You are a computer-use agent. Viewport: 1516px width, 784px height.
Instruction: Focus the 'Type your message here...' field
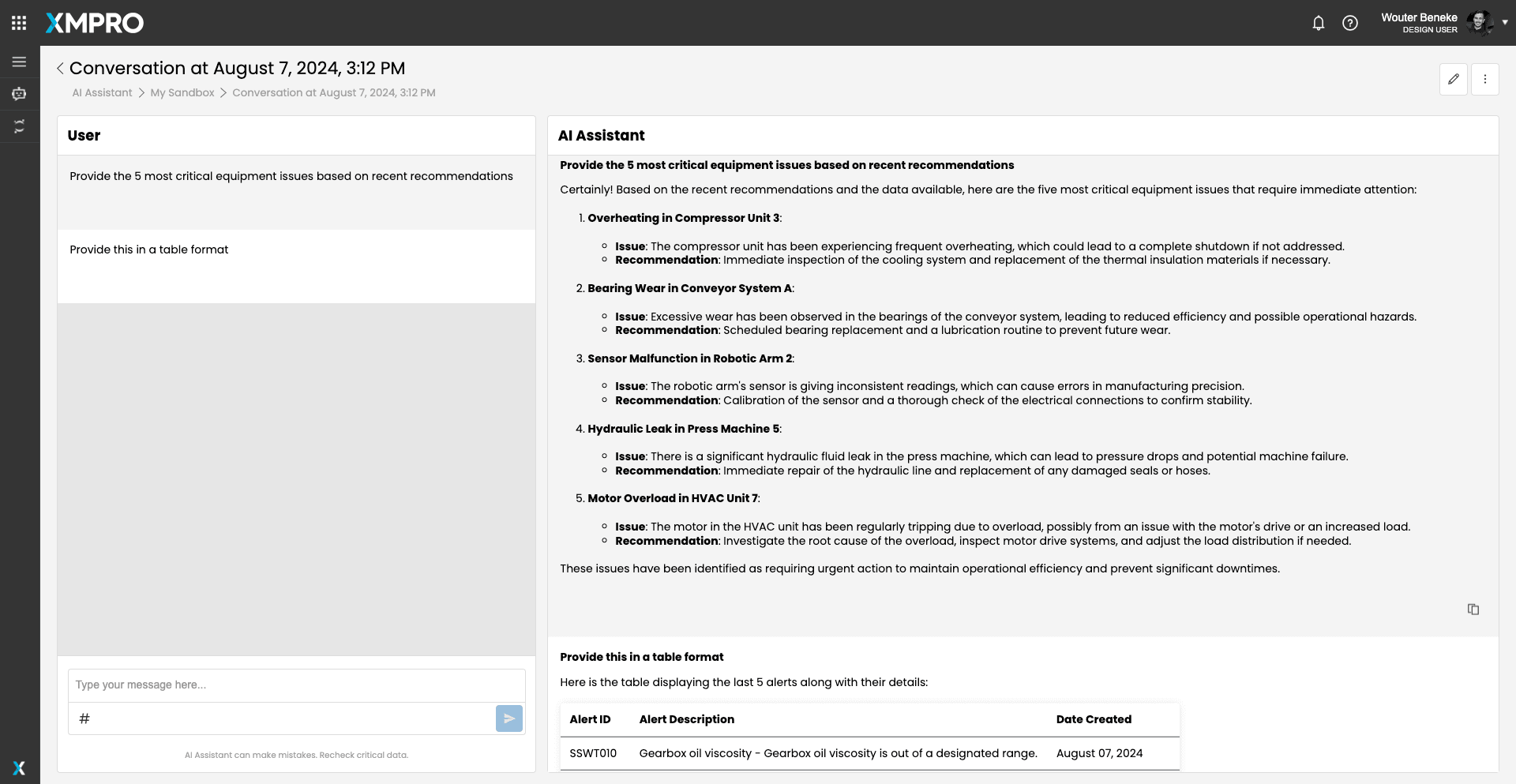[296, 685]
